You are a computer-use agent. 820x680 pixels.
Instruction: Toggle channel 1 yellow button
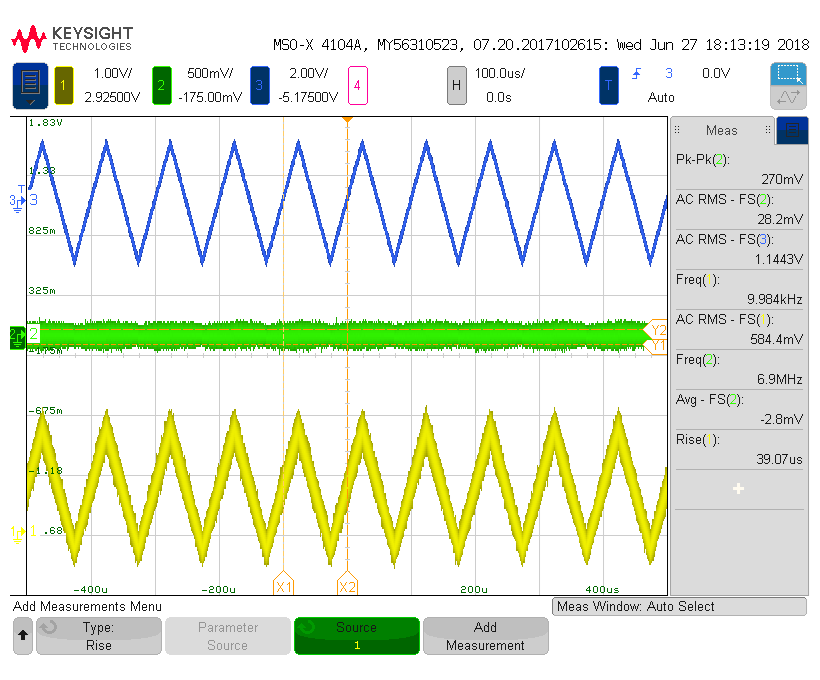(x=64, y=86)
